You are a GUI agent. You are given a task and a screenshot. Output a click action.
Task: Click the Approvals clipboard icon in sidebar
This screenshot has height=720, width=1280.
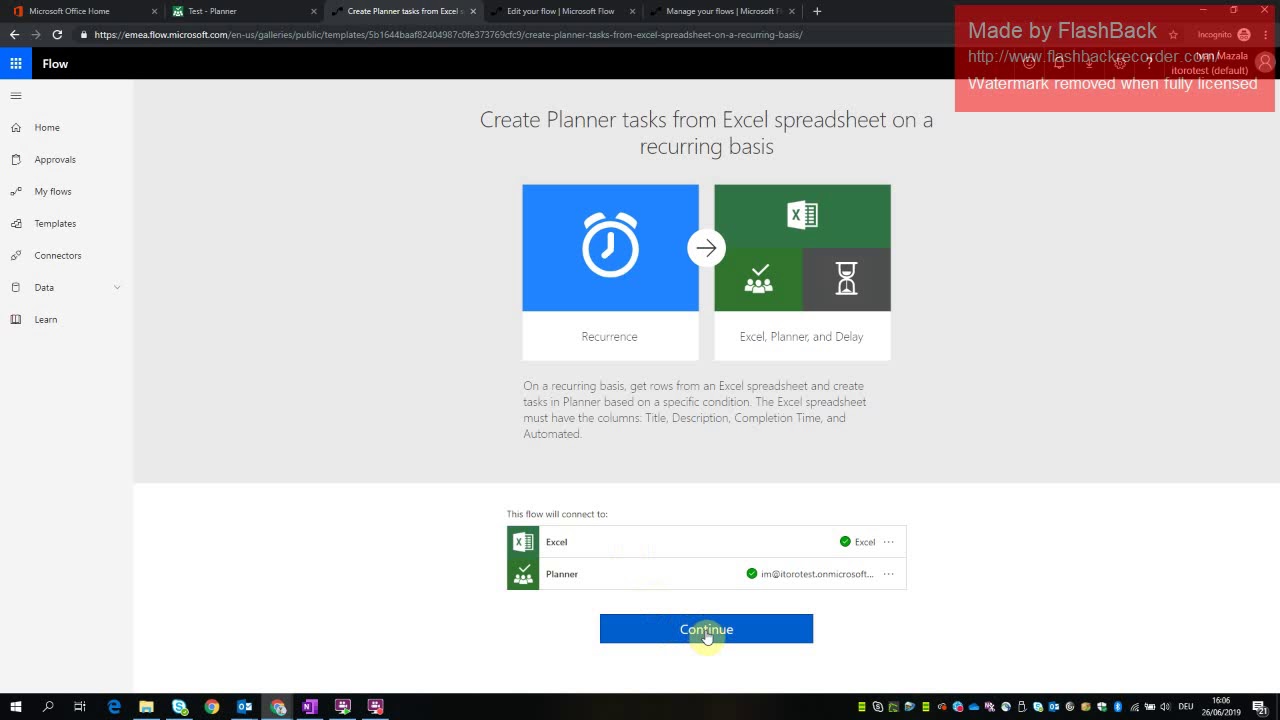pos(16,160)
